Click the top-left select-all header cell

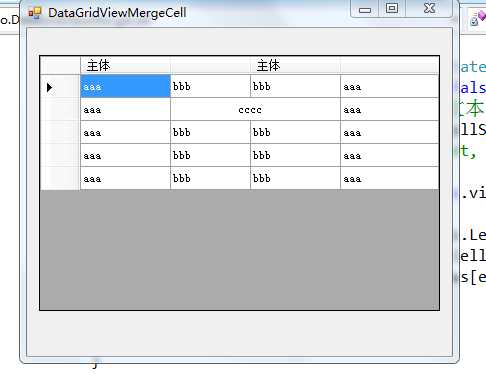coord(60,65)
